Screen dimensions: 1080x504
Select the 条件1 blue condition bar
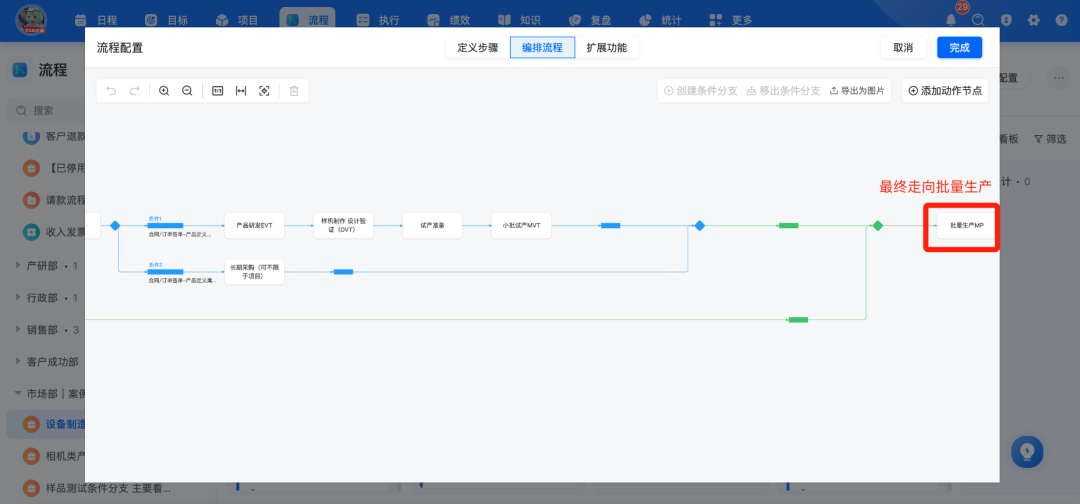pos(165,225)
